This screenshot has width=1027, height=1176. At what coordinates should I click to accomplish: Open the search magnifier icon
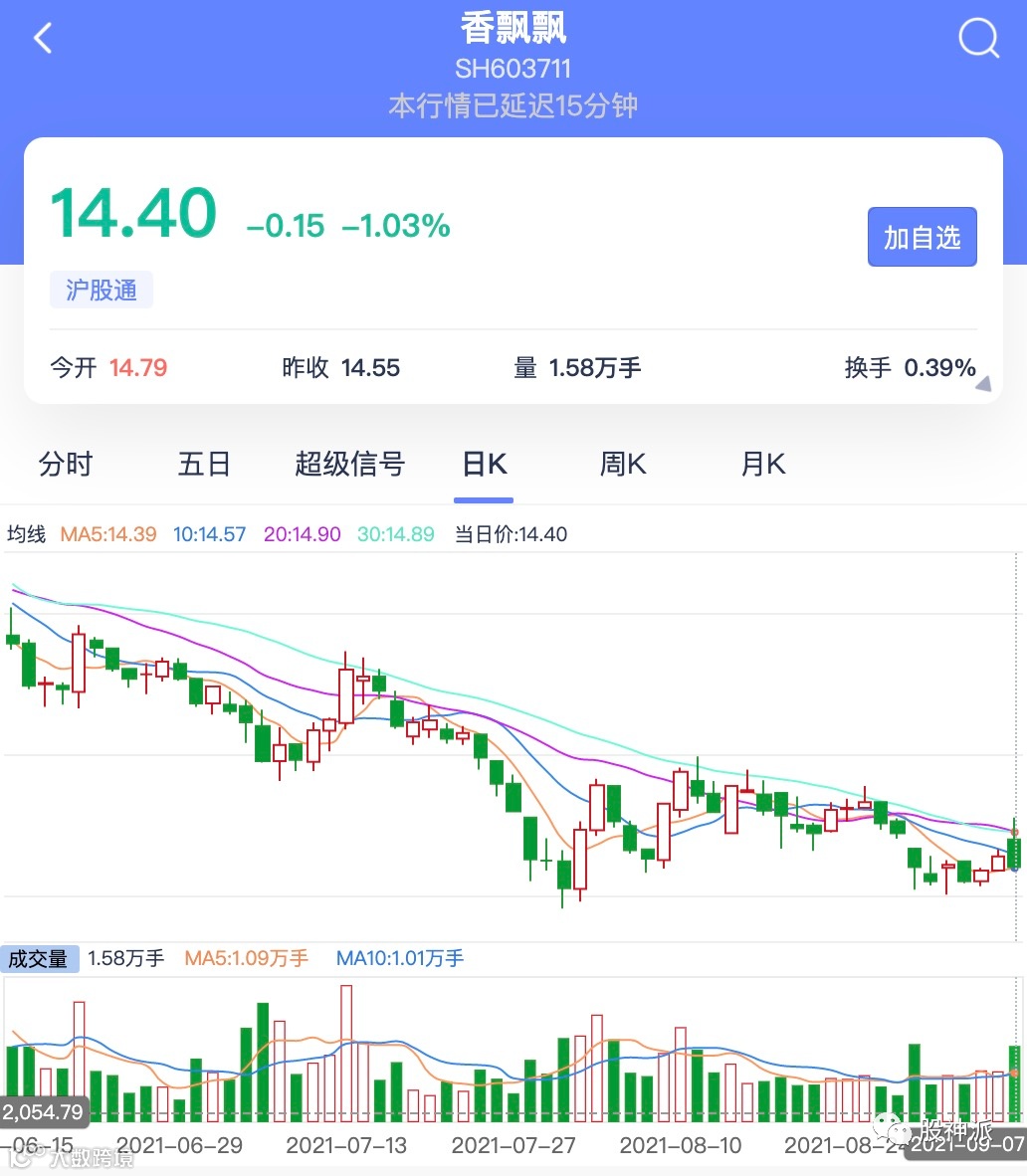[x=979, y=38]
